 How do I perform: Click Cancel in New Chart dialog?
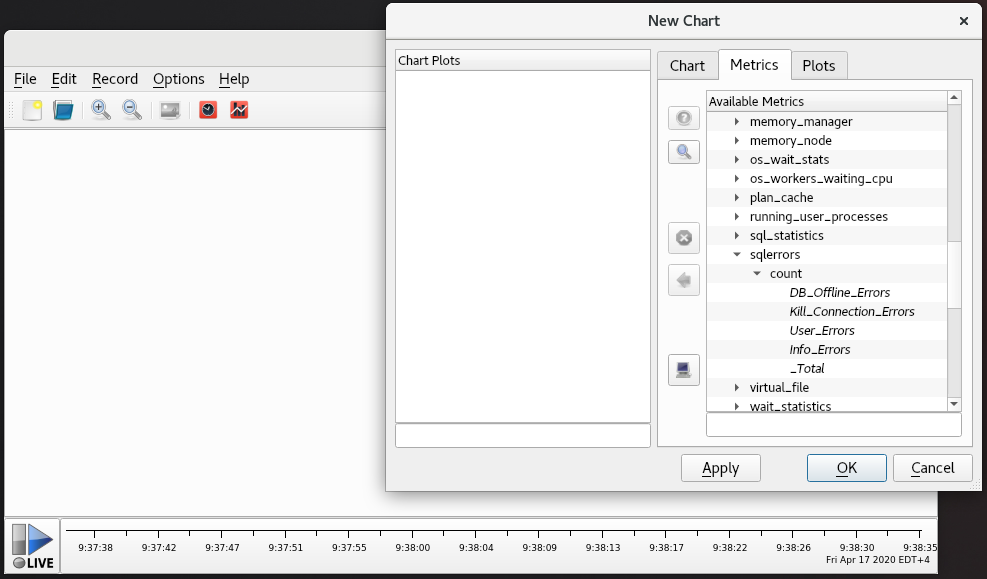point(932,468)
